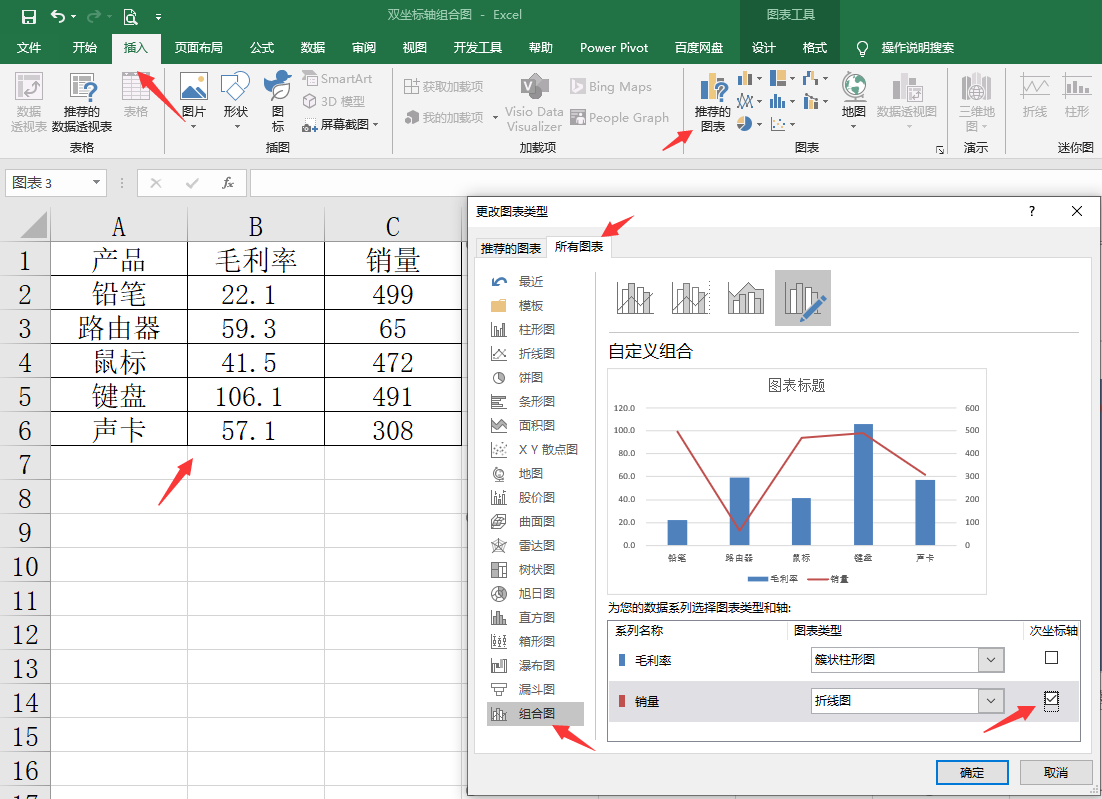Click the Icons (图标) insert button
Screen dimensions: 1102x799
pos(278,101)
